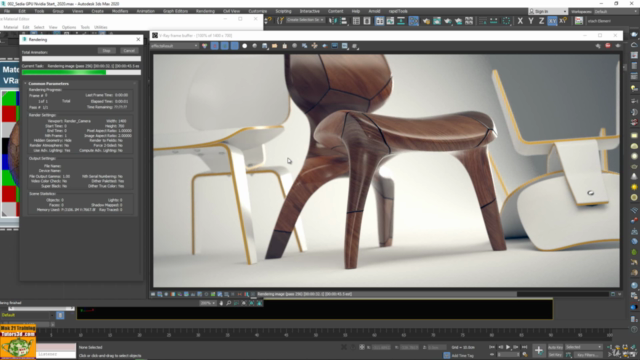The image size is (640, 360).
Task: Click the Mirror tool icon
Action: point(333,21)
